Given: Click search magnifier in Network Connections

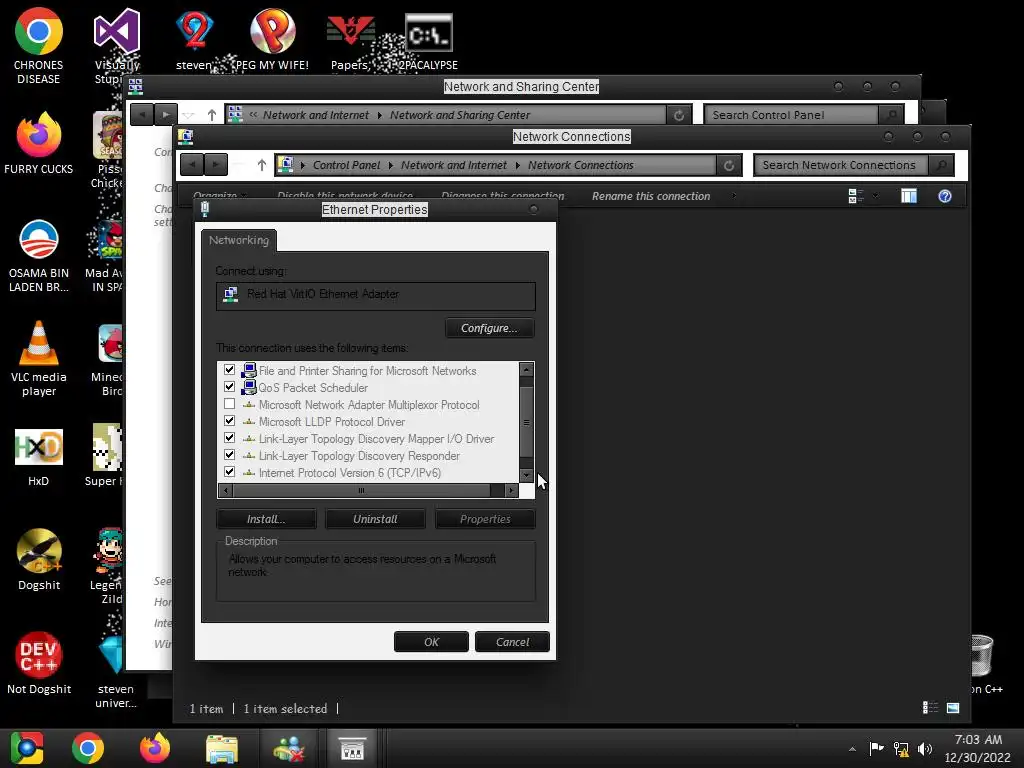Looking at the screenshot, I should 941,165.
